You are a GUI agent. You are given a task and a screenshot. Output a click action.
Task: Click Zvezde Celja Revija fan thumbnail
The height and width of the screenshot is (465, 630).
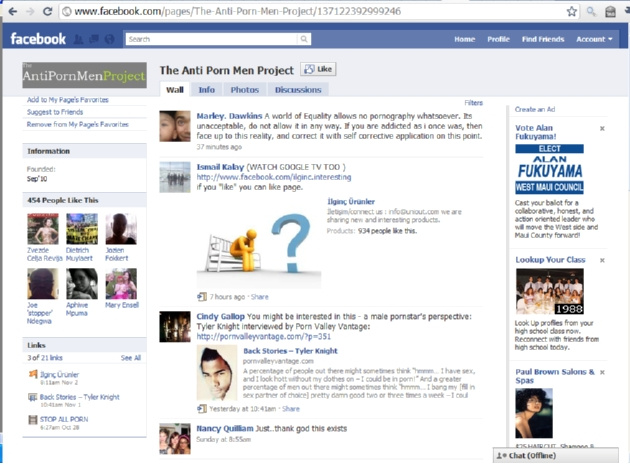43,229
